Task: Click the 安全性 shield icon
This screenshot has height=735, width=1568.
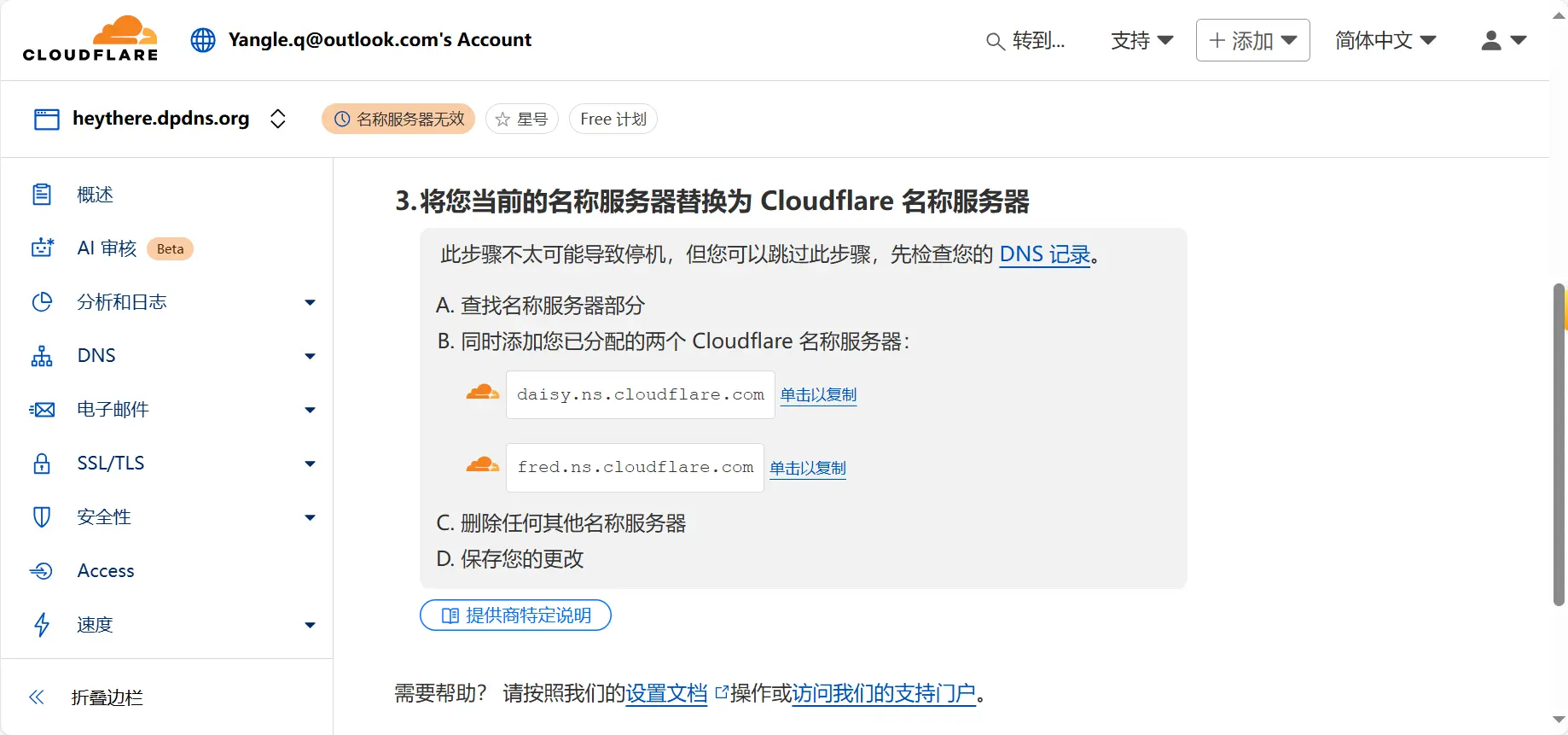Action: 42,517
